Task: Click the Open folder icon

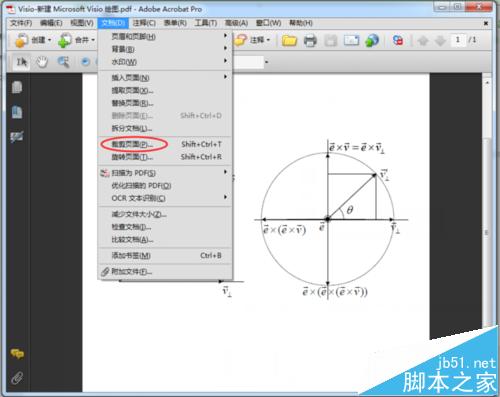Action: pos(289,41)
